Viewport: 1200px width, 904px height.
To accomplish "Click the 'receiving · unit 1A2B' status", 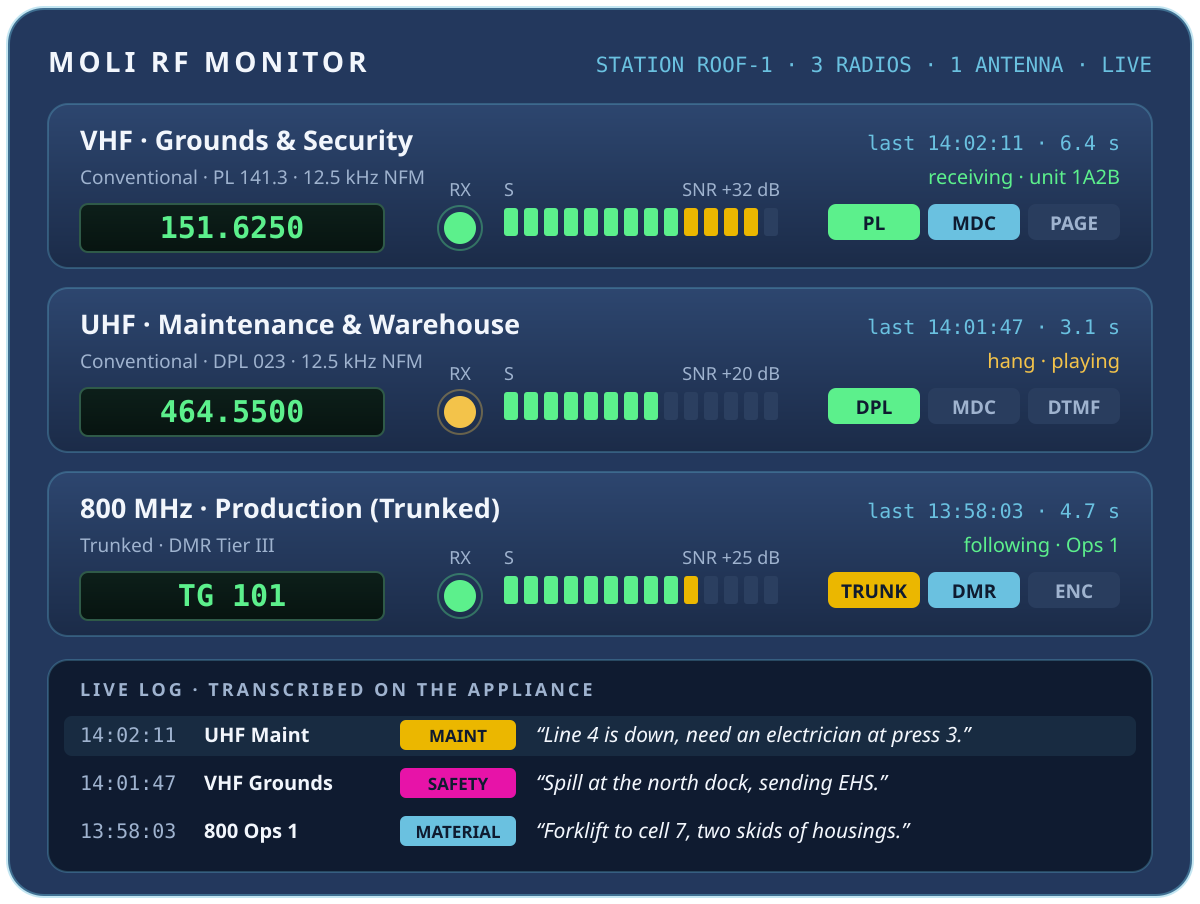I will 1024,177.
